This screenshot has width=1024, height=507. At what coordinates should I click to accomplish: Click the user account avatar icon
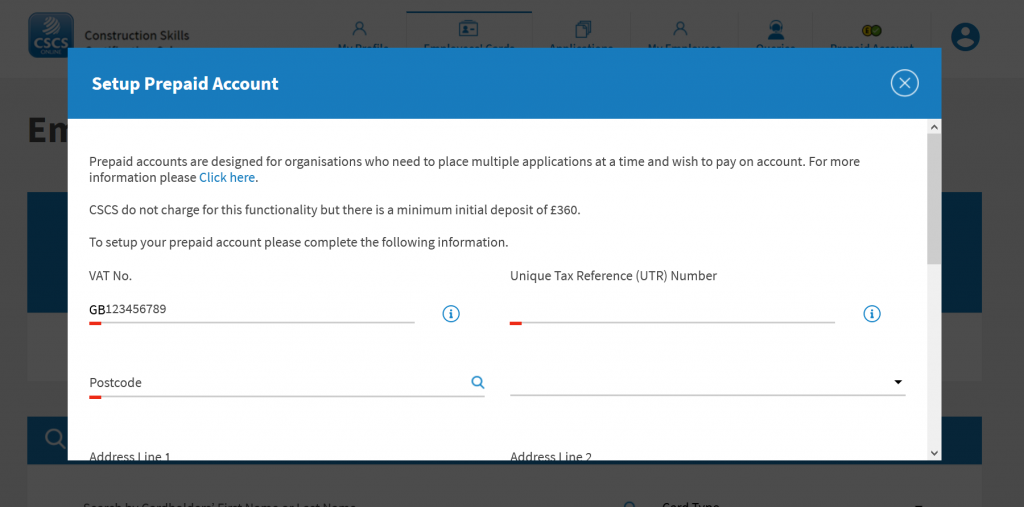click(965, 37)
